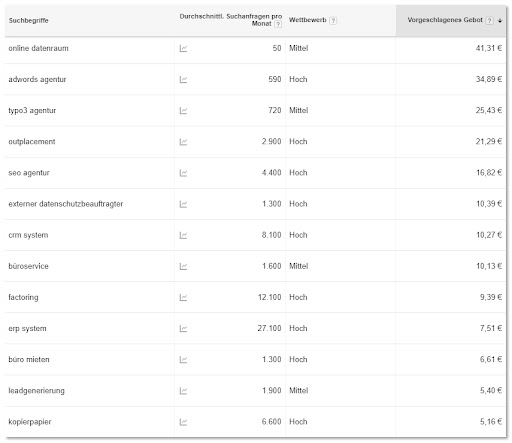Click help icon beside Vorgeschlagenes Gebot
The width and height of the screenshot is (512, 443).
pyautogui.click(x=489, y=21)
